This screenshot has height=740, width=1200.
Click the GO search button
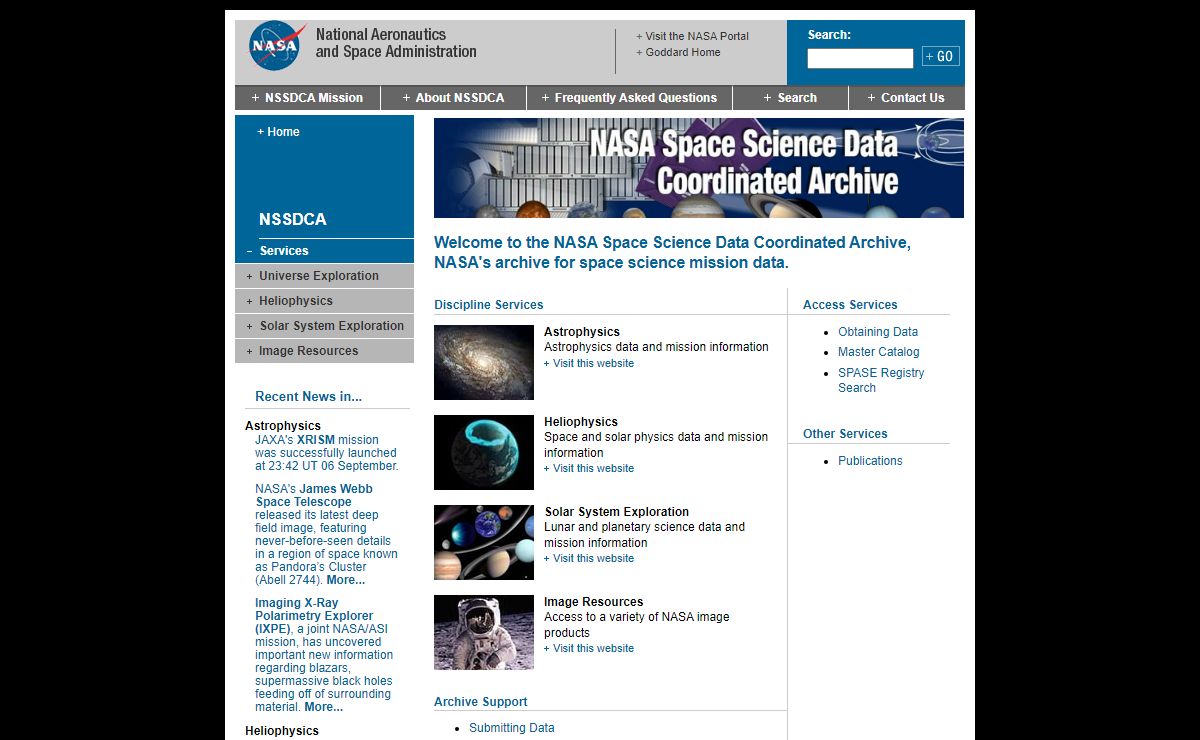[940, 56]
